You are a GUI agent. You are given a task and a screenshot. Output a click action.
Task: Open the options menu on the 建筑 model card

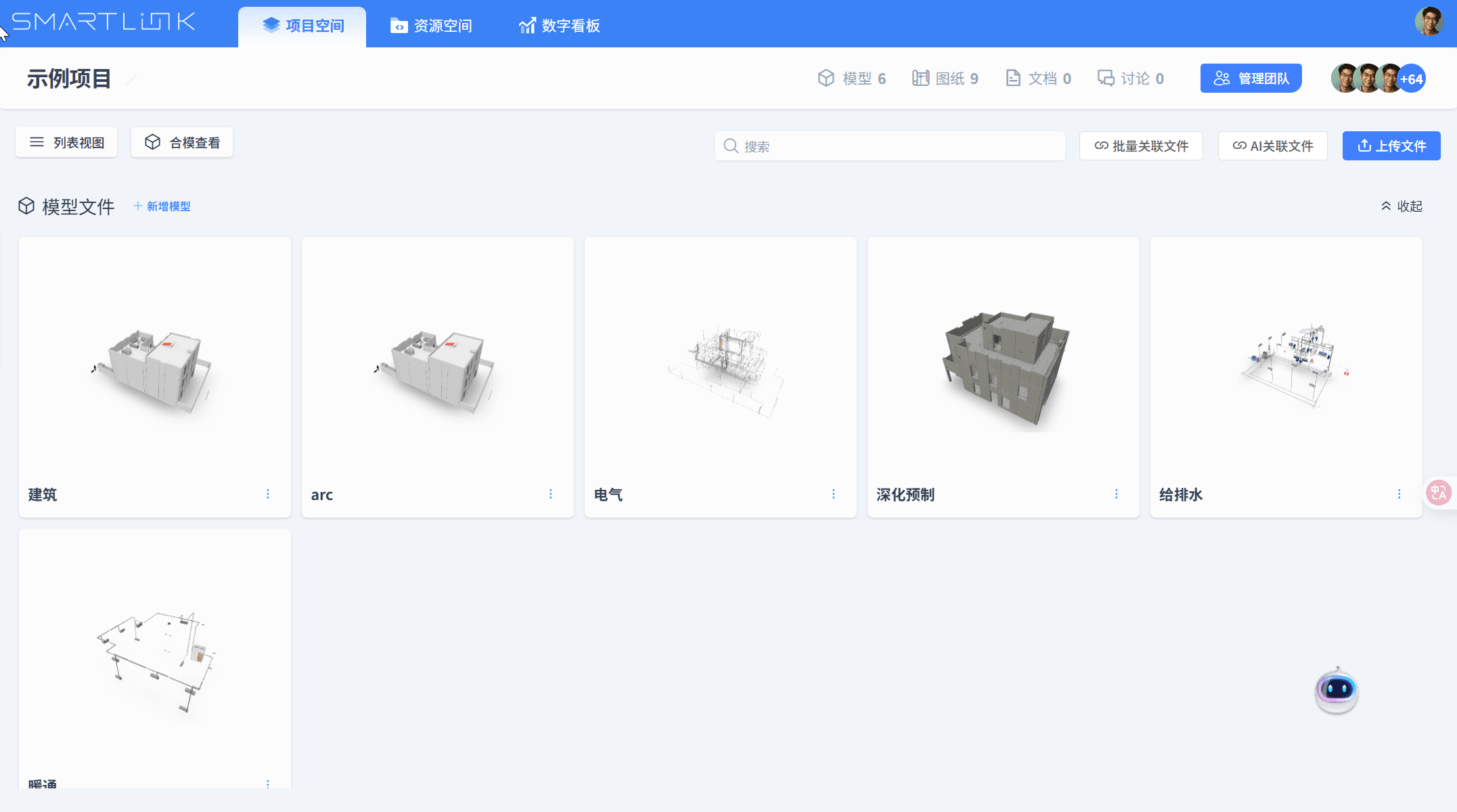pos(268,494)
